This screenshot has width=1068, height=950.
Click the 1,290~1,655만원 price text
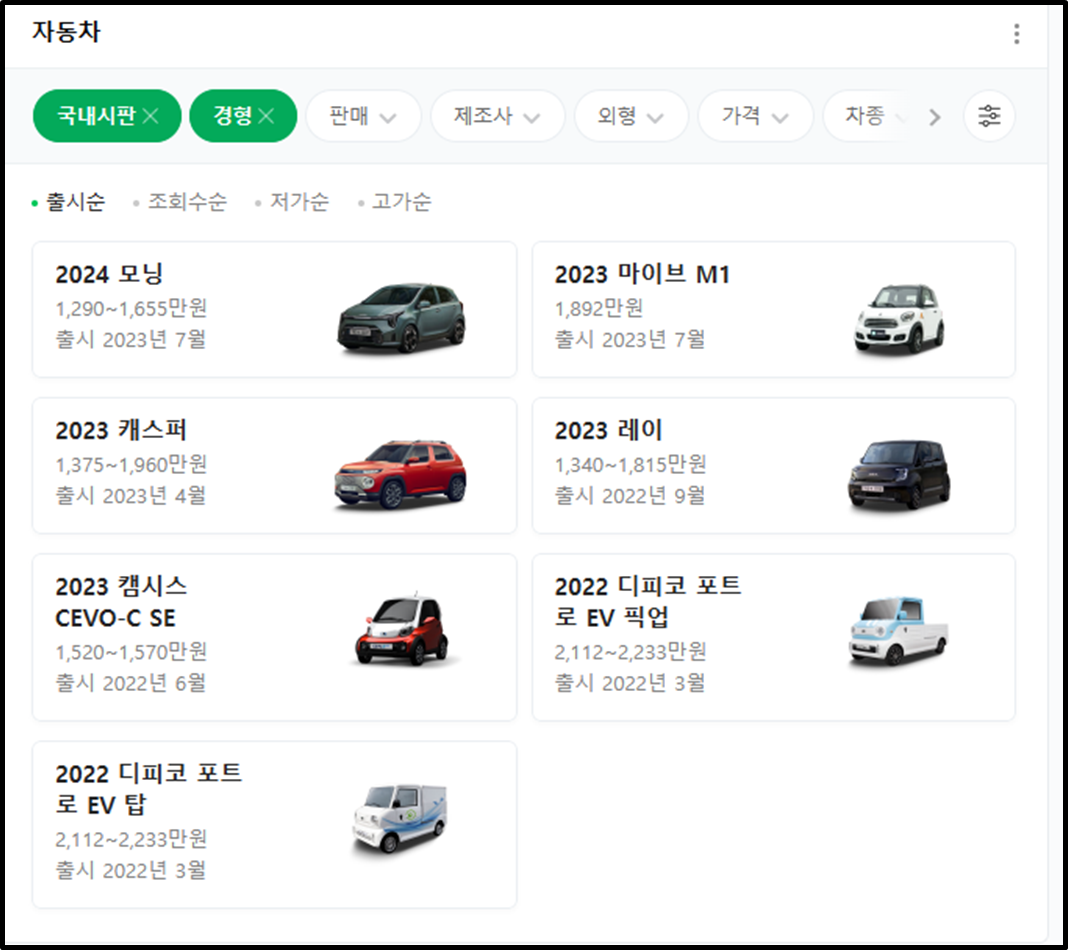[x=131, y=308]
